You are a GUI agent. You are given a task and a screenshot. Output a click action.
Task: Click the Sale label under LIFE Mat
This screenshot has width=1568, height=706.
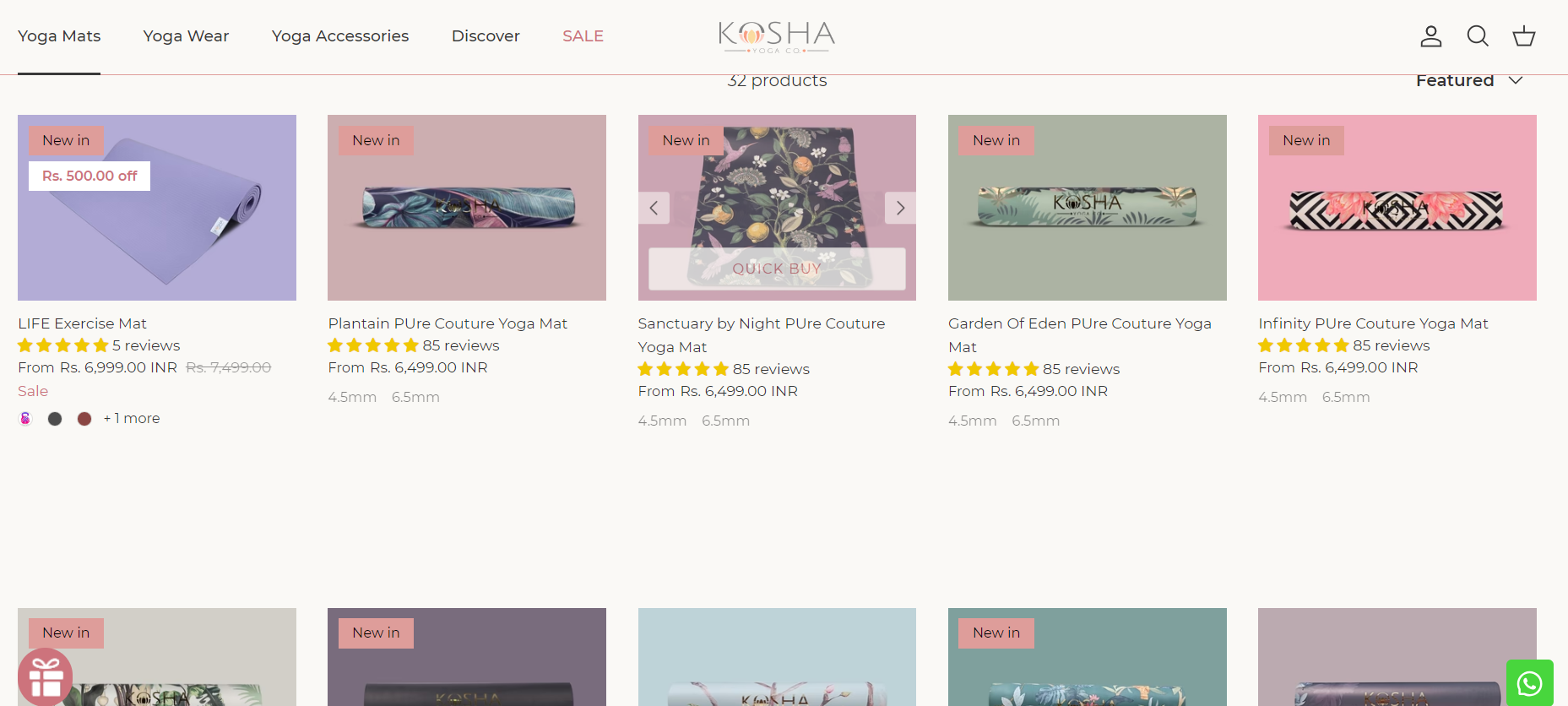pos(33,391)
